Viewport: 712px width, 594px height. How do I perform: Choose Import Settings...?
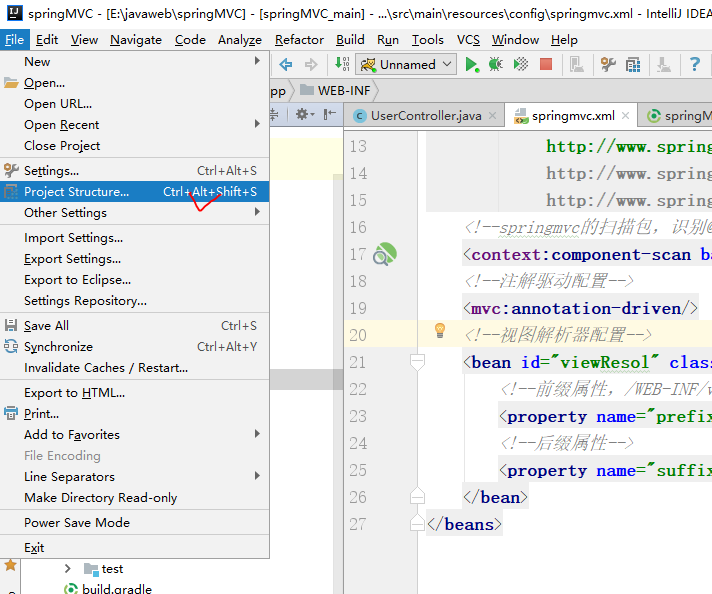pyautogui.click(x=134, y=238)
